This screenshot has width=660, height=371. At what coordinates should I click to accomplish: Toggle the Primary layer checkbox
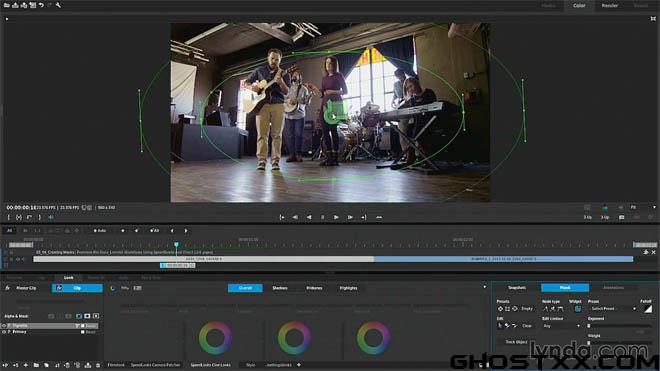[83, 332]
